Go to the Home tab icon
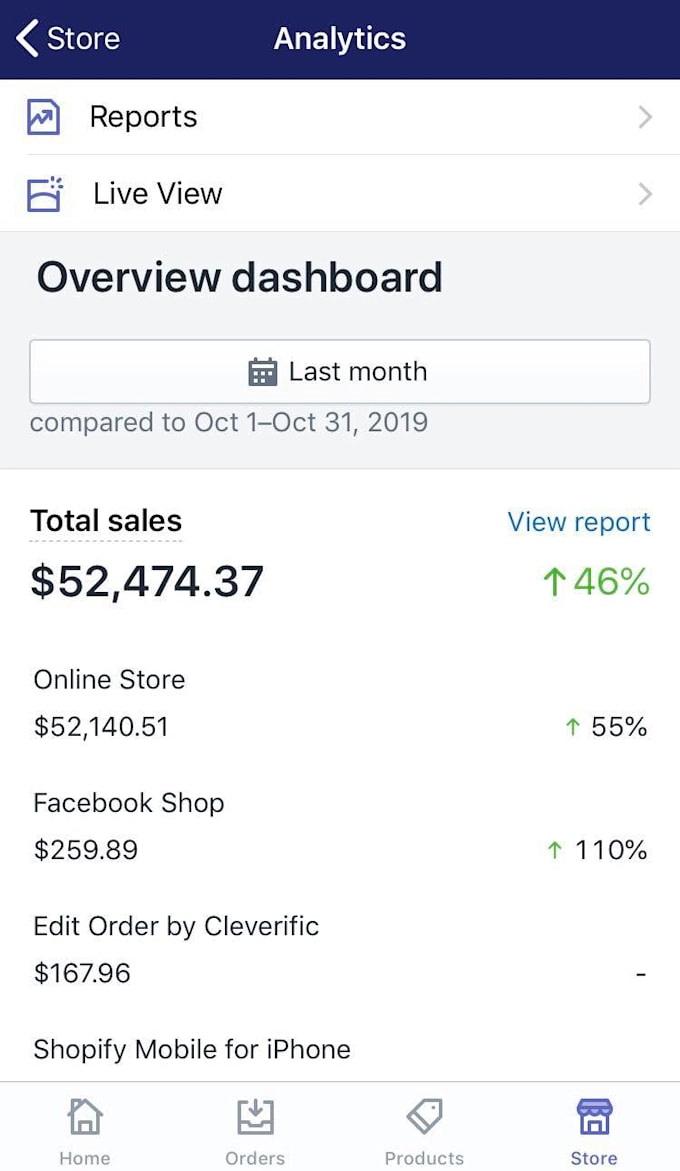680x1171 pixels. [x=85, y=1117]
